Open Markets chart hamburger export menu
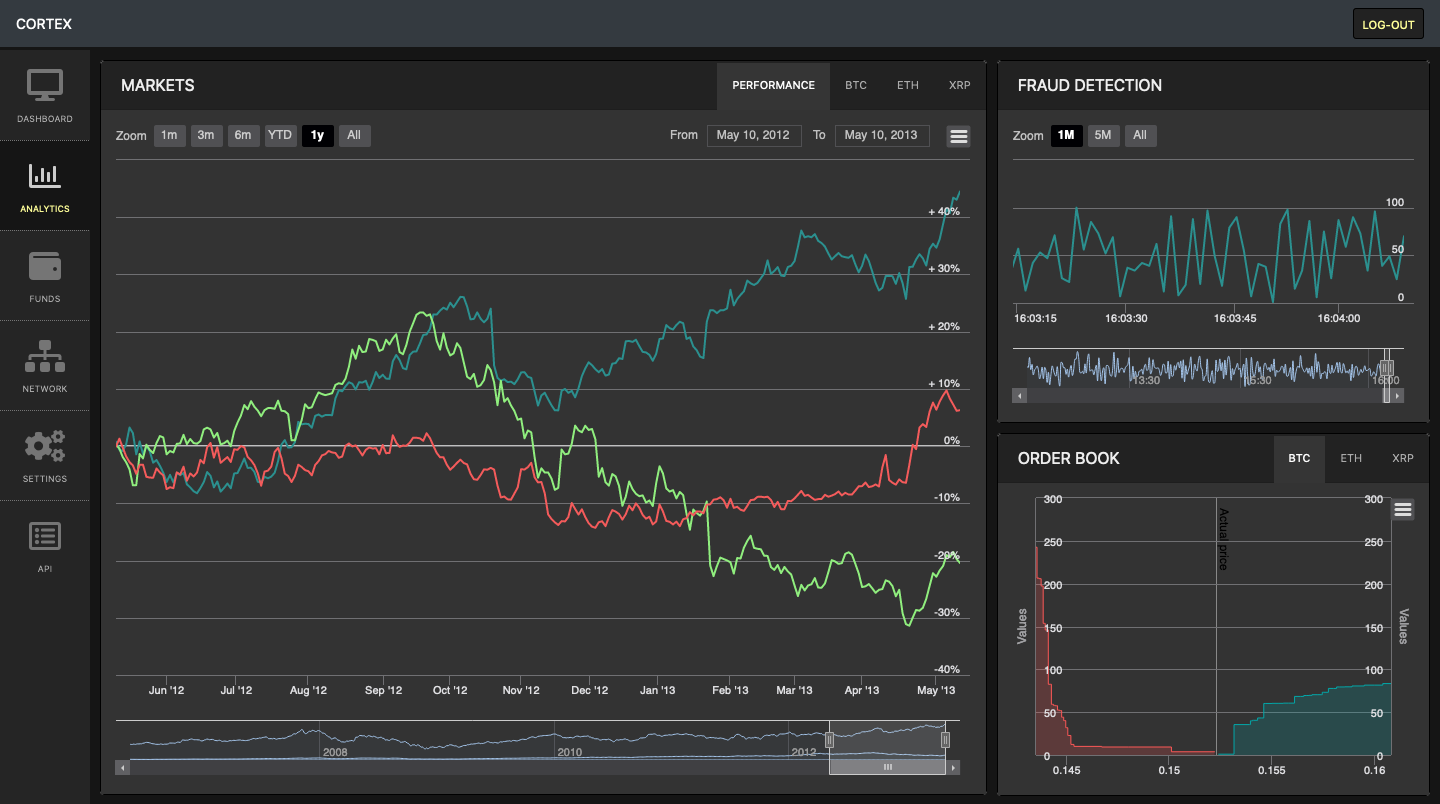 [958, 137]
